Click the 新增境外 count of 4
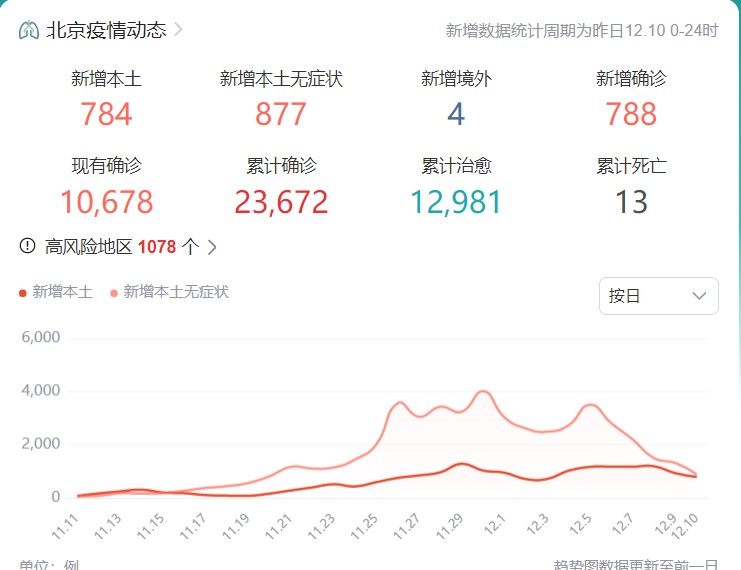The height and width of the screenshot is (570, 741). pyautogui.click(x=456, y=114)
